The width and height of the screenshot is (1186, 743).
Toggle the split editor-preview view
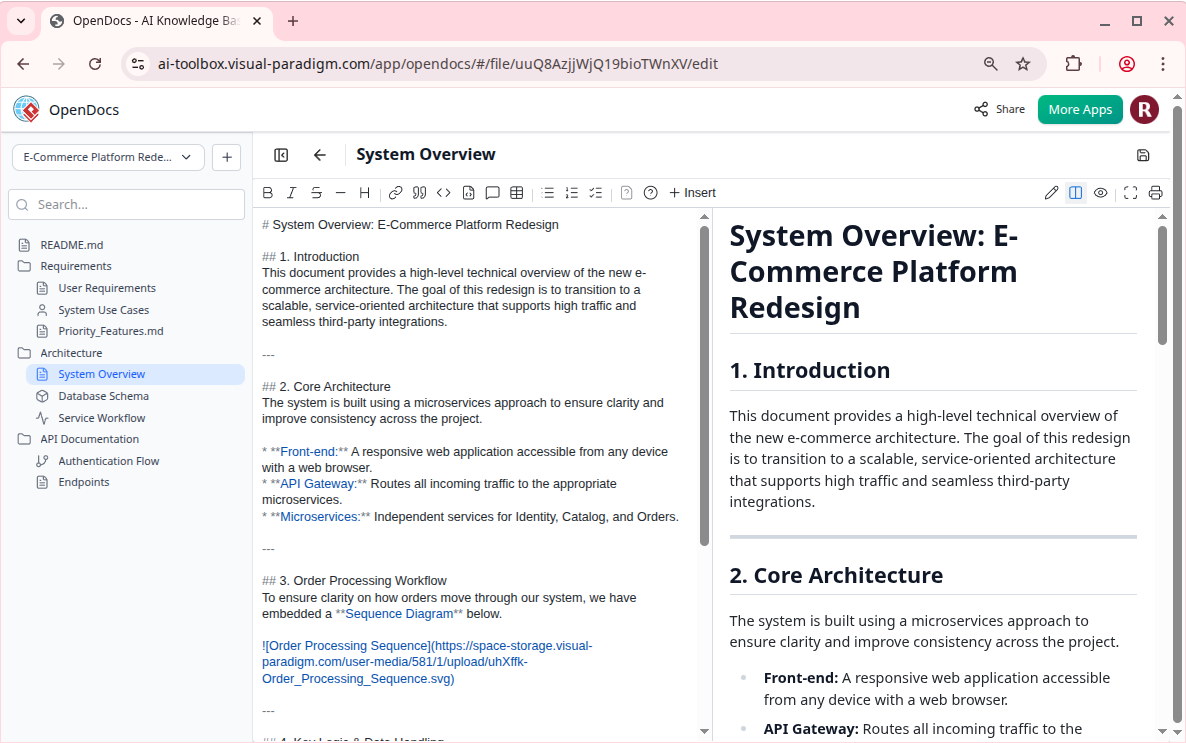coord(1076,193)
